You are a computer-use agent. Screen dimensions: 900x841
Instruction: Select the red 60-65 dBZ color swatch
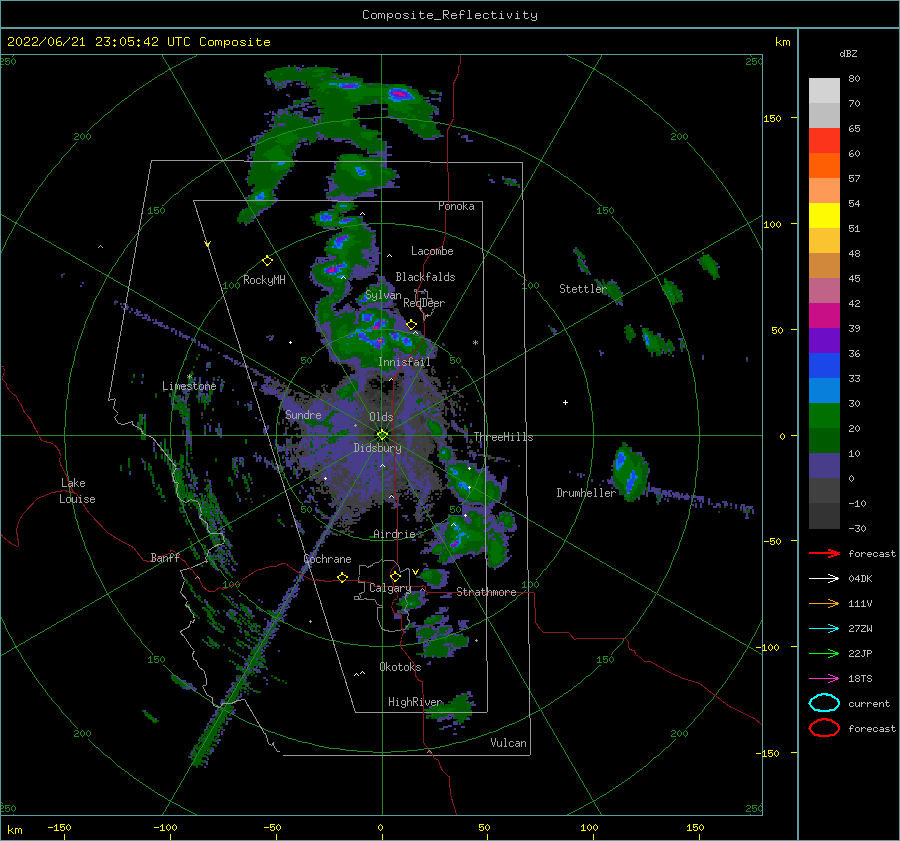824,141
